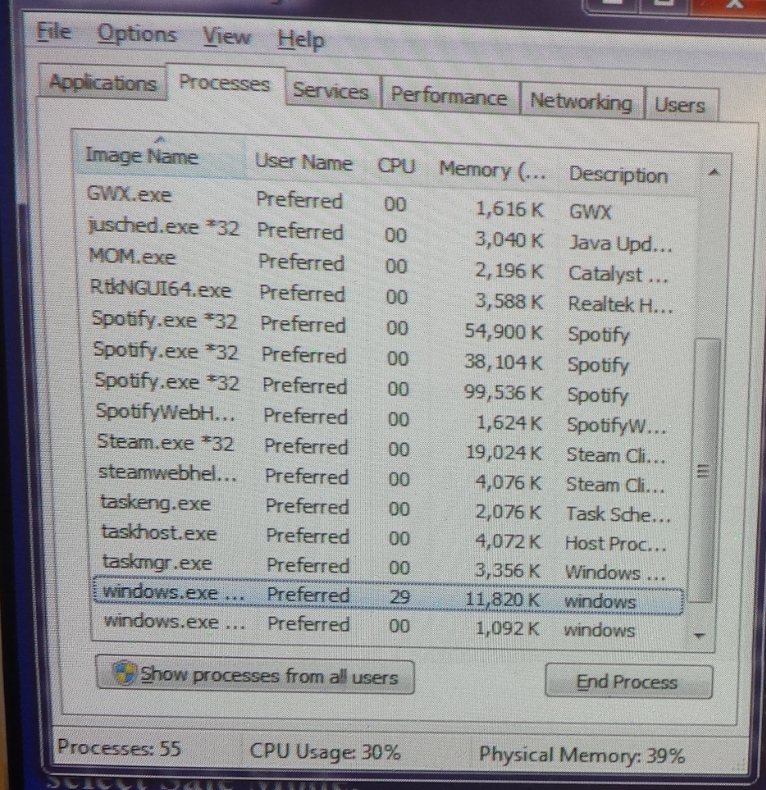
Task: Select the steamwebhel... process
Action: 388,478
